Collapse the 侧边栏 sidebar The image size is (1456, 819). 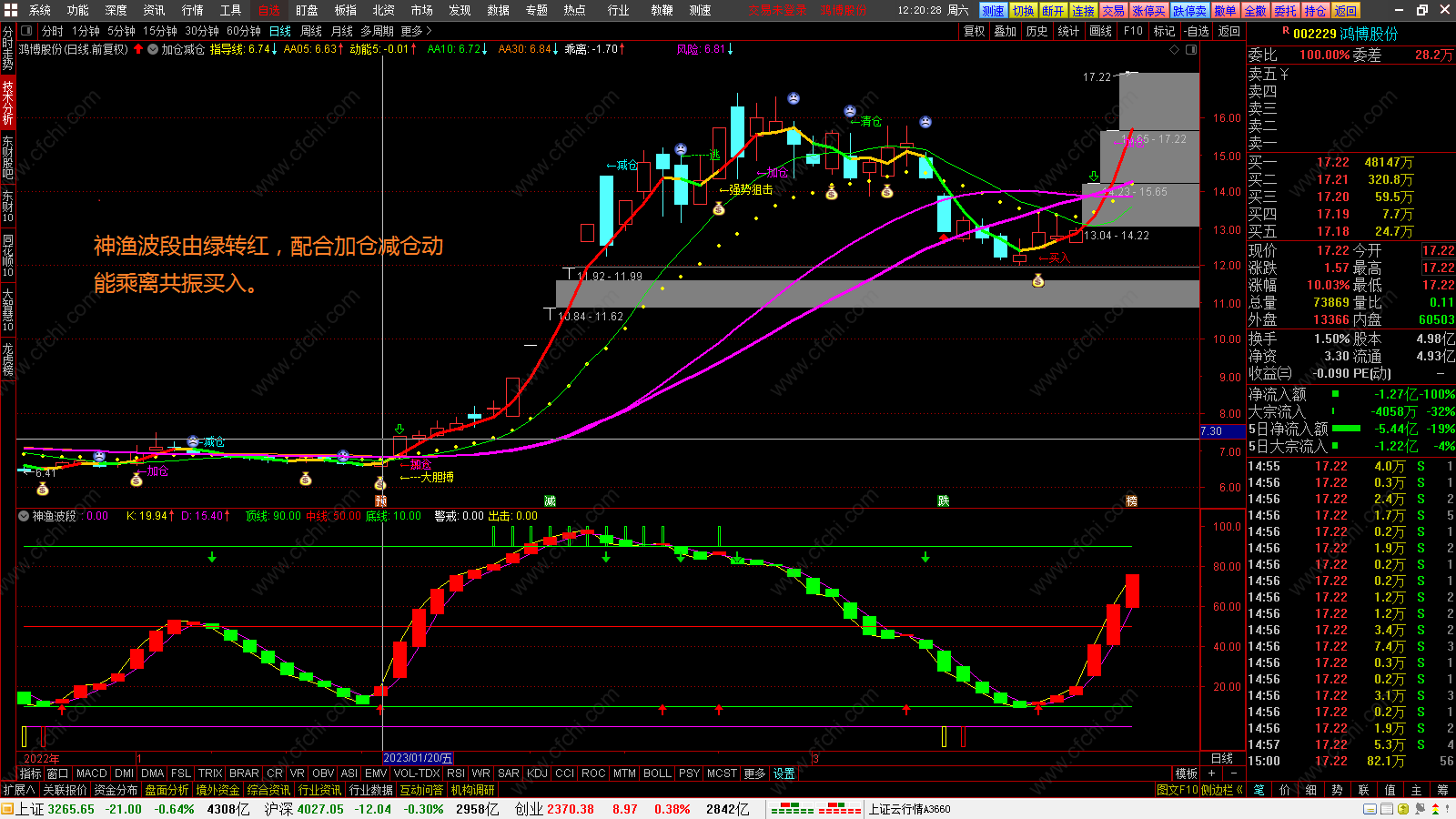point(1222,790)
